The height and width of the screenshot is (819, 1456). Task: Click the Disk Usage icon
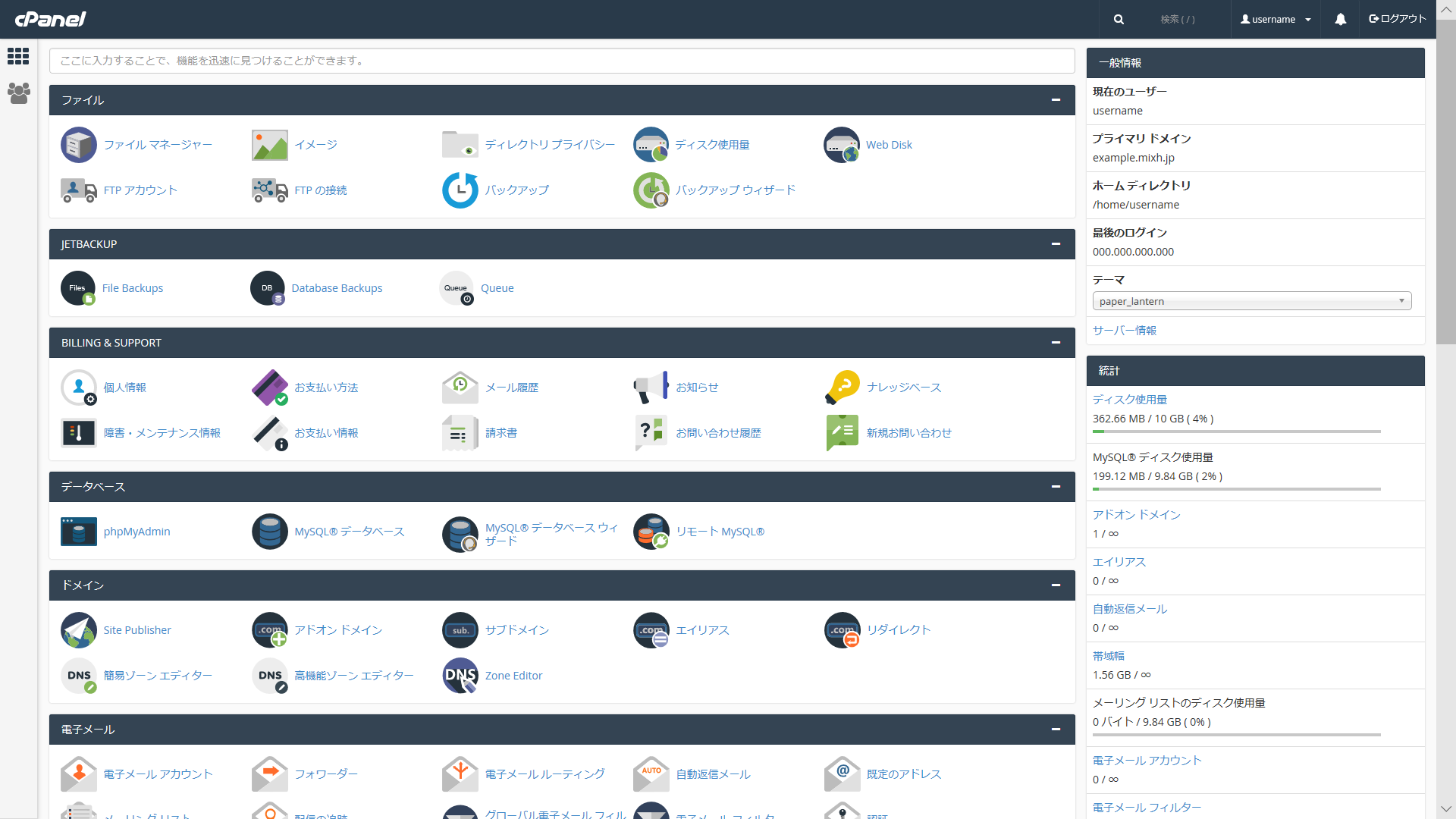click(x=651, y=145)
